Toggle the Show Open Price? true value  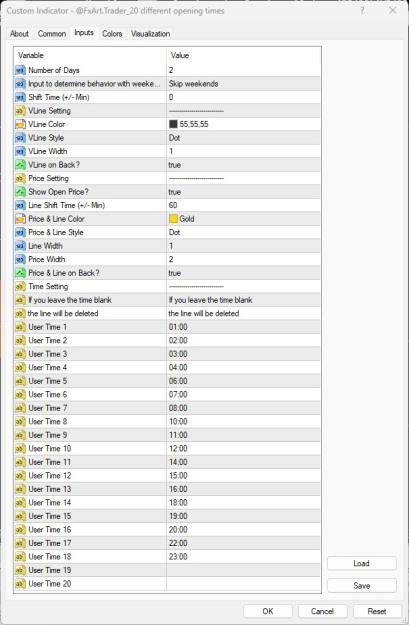tap(243, 192)
